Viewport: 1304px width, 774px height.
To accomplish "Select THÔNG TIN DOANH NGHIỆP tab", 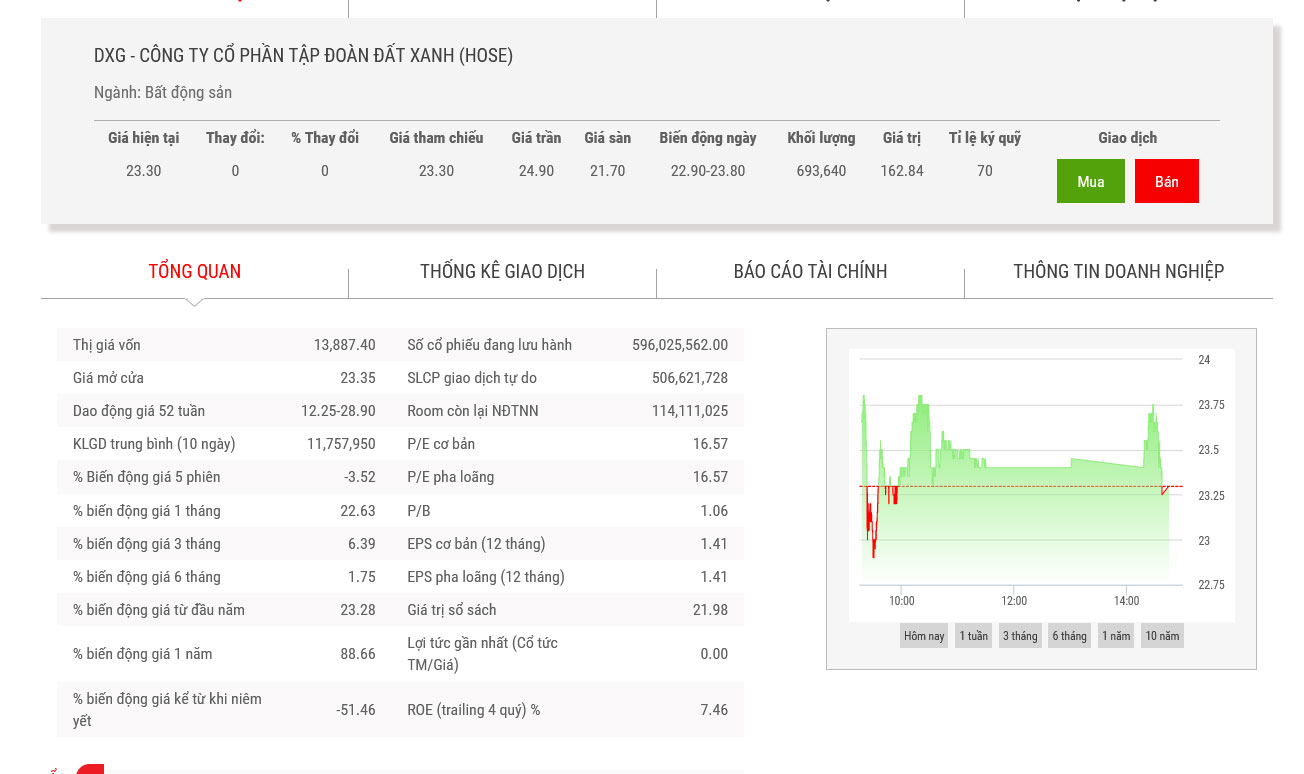I will tap(1118, 271).
